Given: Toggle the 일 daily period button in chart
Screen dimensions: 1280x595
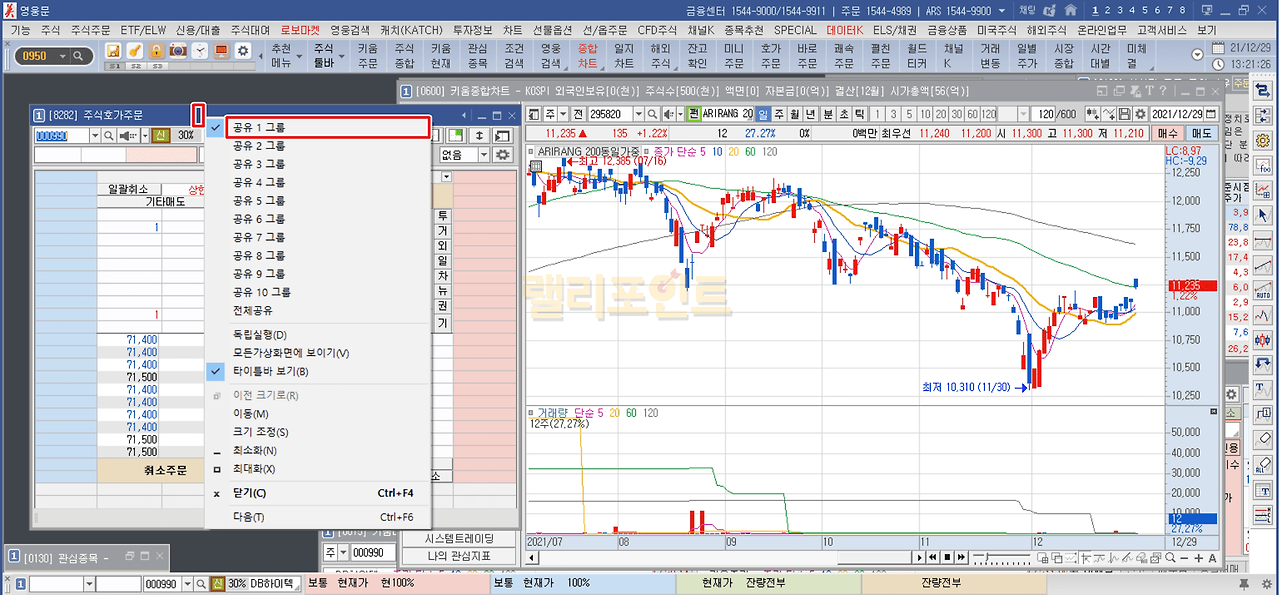Looking at the screenshot, I should 763,114.
